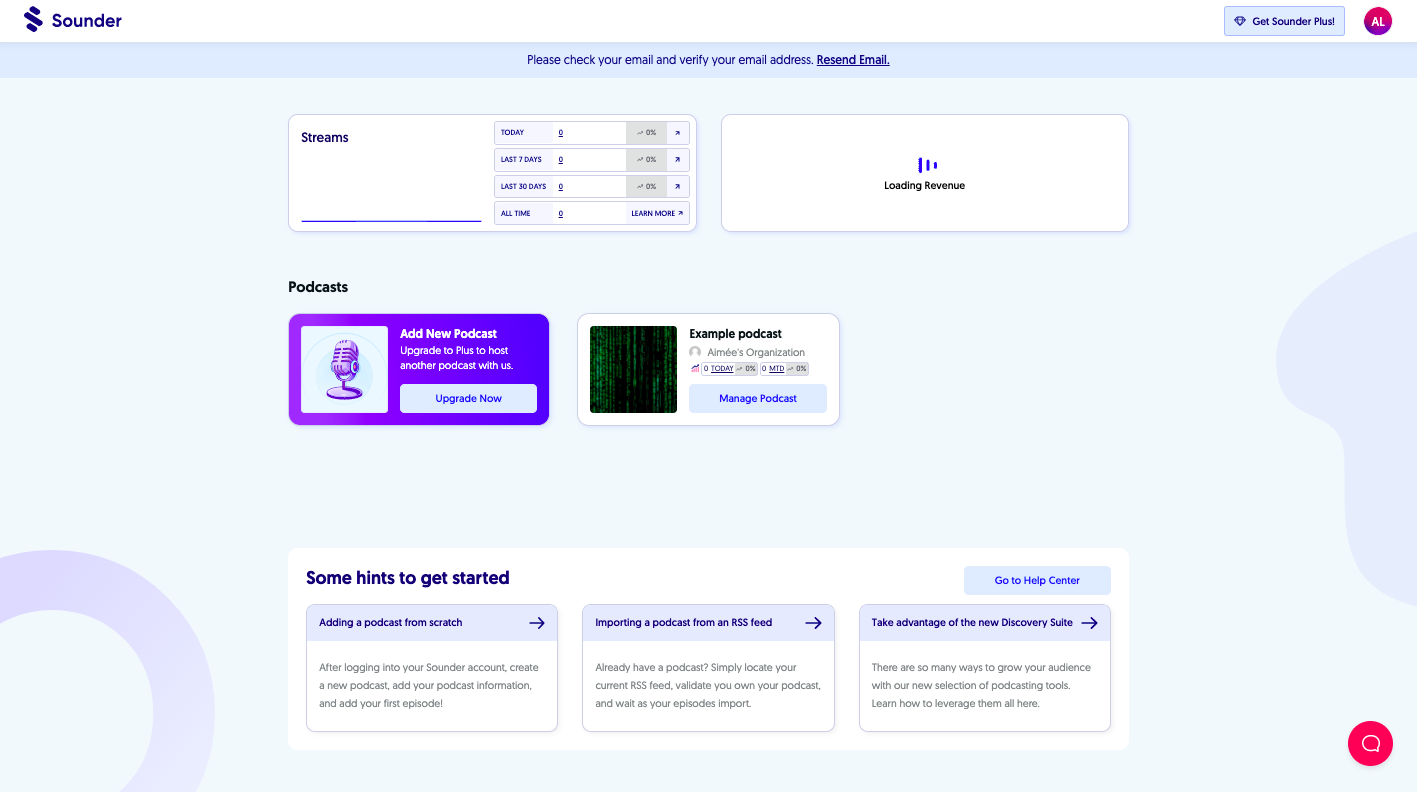The width and height of the screenshot is (1417, 792).
Task: Open the AL profile avatar menu
Action: click(1378, 20)
